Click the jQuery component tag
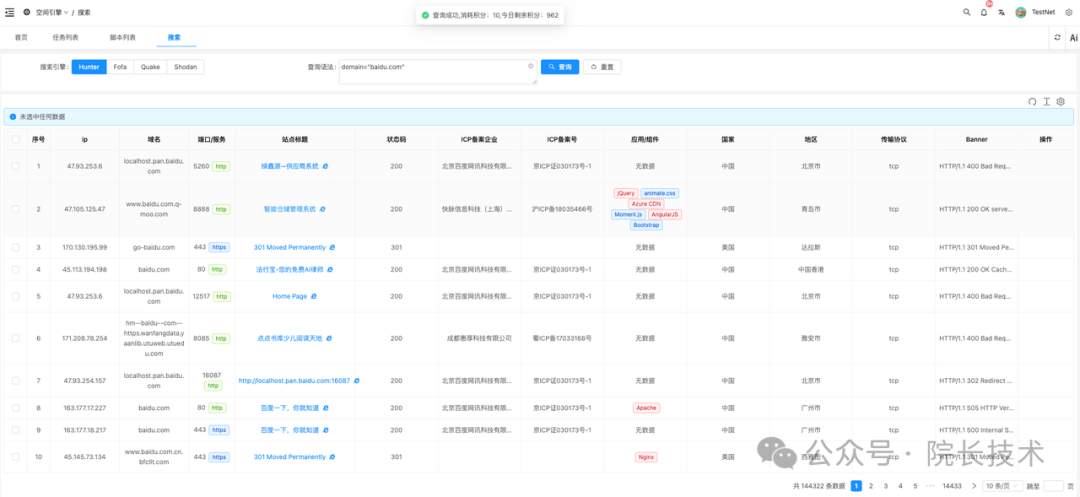 click(x=625, y=193)
